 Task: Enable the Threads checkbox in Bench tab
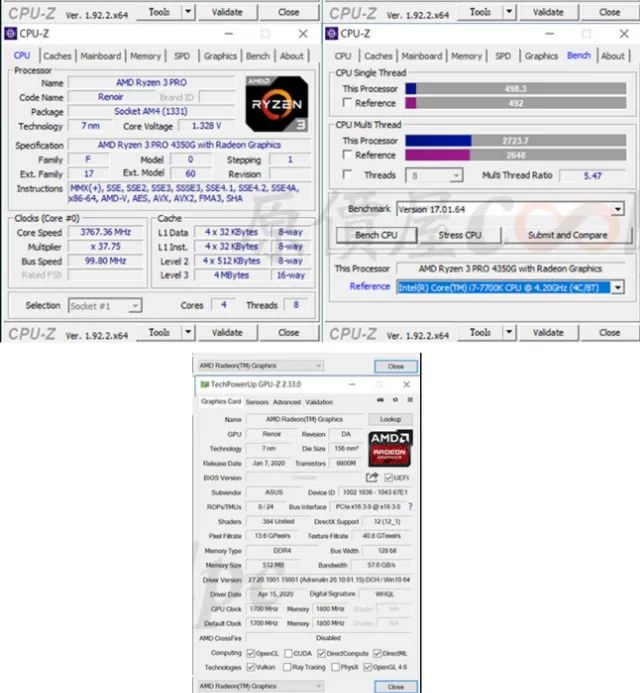pos(348,175)
